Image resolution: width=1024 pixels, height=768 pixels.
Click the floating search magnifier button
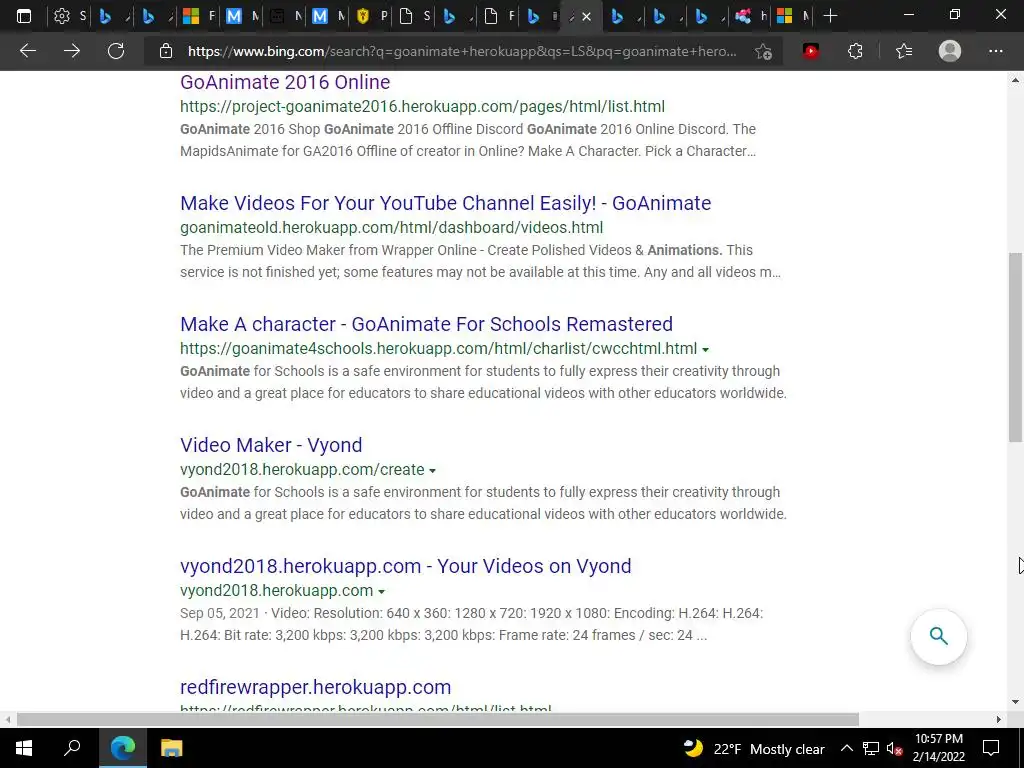point(938,636)
